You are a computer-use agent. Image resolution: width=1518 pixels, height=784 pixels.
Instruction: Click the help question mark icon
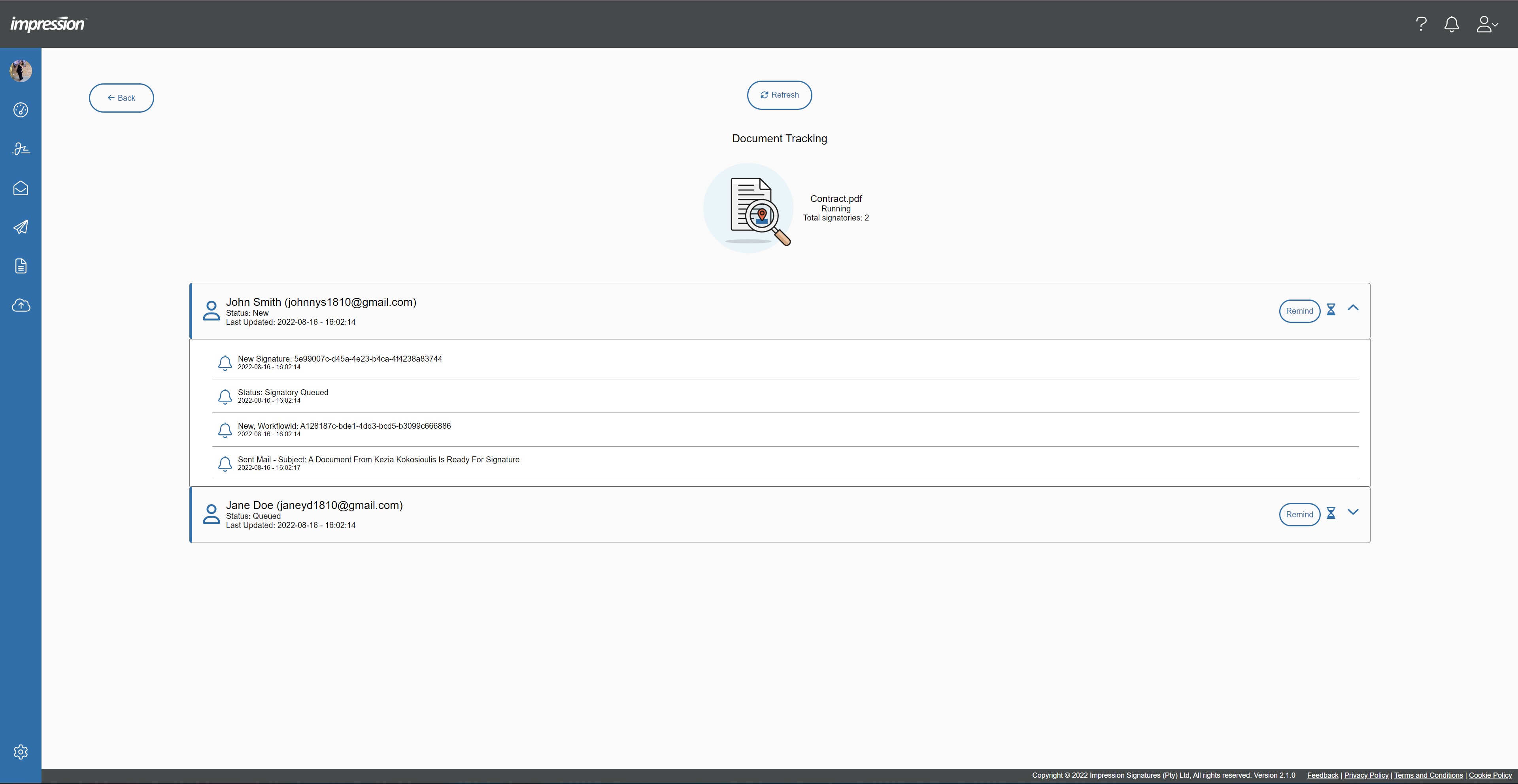point(1421,24)
